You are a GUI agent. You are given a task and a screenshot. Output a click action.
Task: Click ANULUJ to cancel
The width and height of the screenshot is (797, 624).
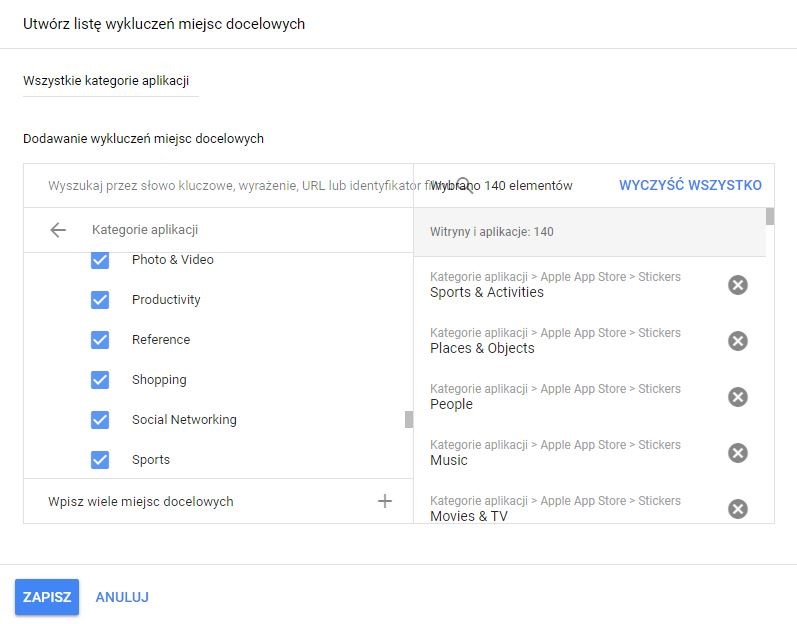(x=122, y=597)
